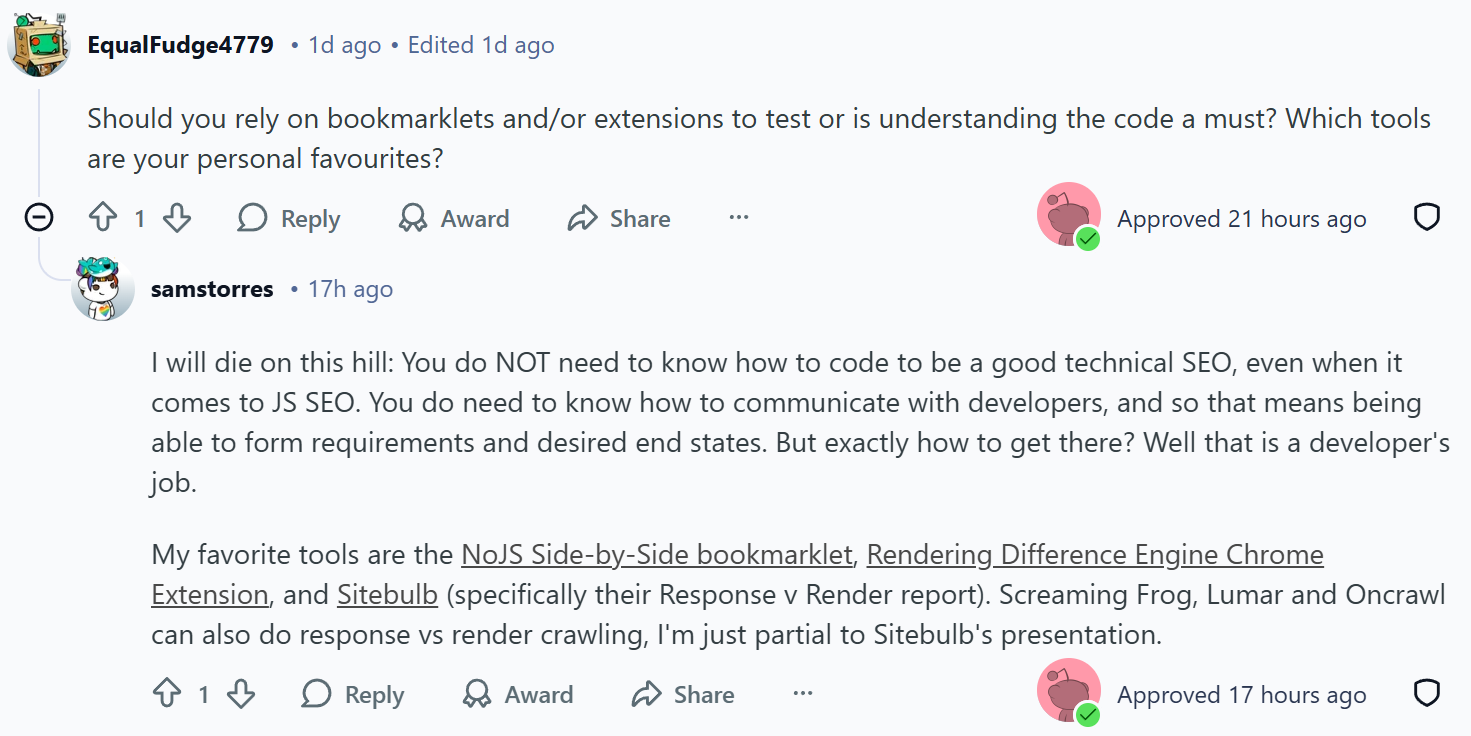Open the Sitebulb link
This screenshot has height=736, width=1471.
(388, 594)
